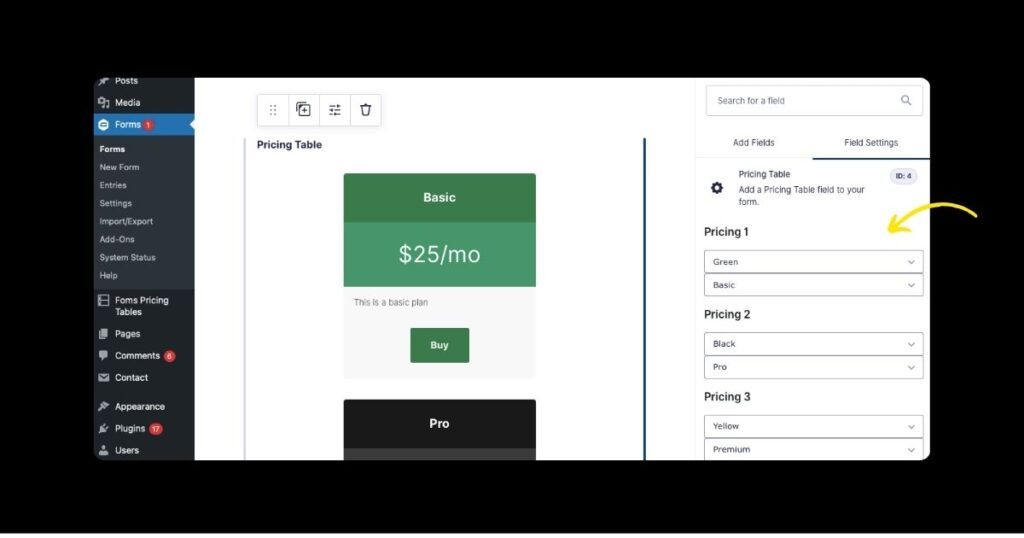Click the Plugins update count badge
Viewport: 1024px width, 538px height.
(155, 429)
